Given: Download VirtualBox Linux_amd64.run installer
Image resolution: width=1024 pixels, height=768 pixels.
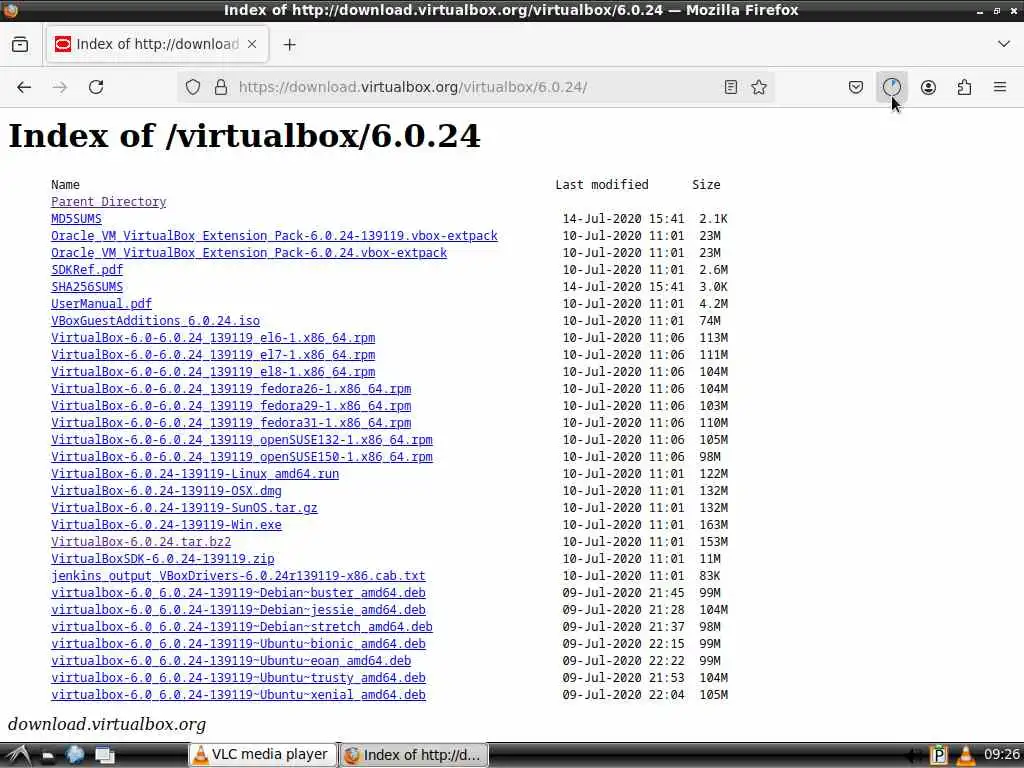Looking at the screenshot, I should coord(195,473).
